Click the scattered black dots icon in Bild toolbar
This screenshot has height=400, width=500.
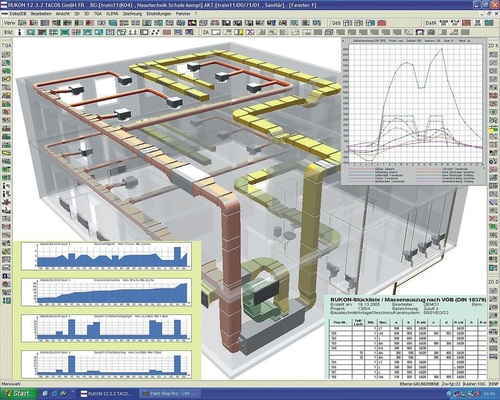(155, 32)
